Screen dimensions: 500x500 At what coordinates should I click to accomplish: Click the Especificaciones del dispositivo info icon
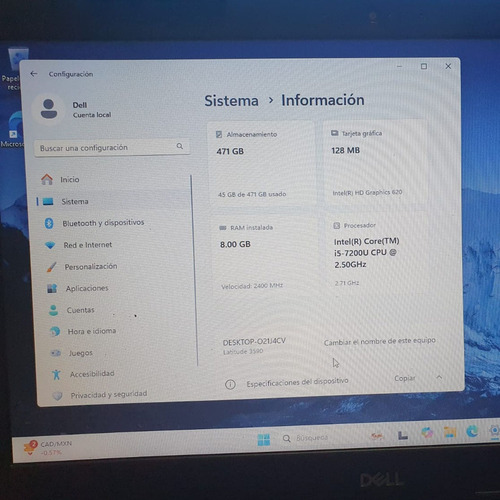[x=230, y=385]
